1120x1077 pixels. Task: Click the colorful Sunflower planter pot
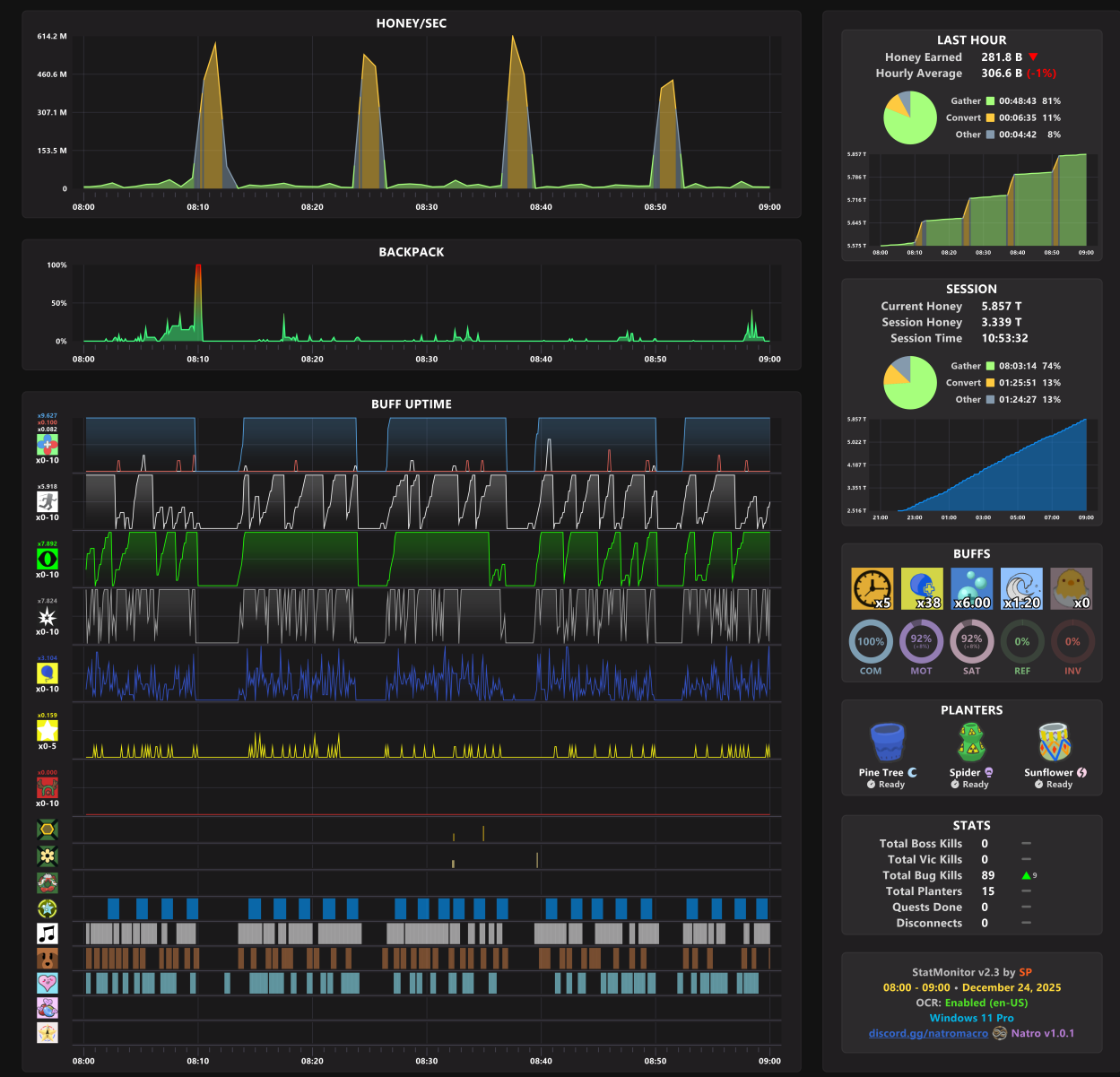1055,743
